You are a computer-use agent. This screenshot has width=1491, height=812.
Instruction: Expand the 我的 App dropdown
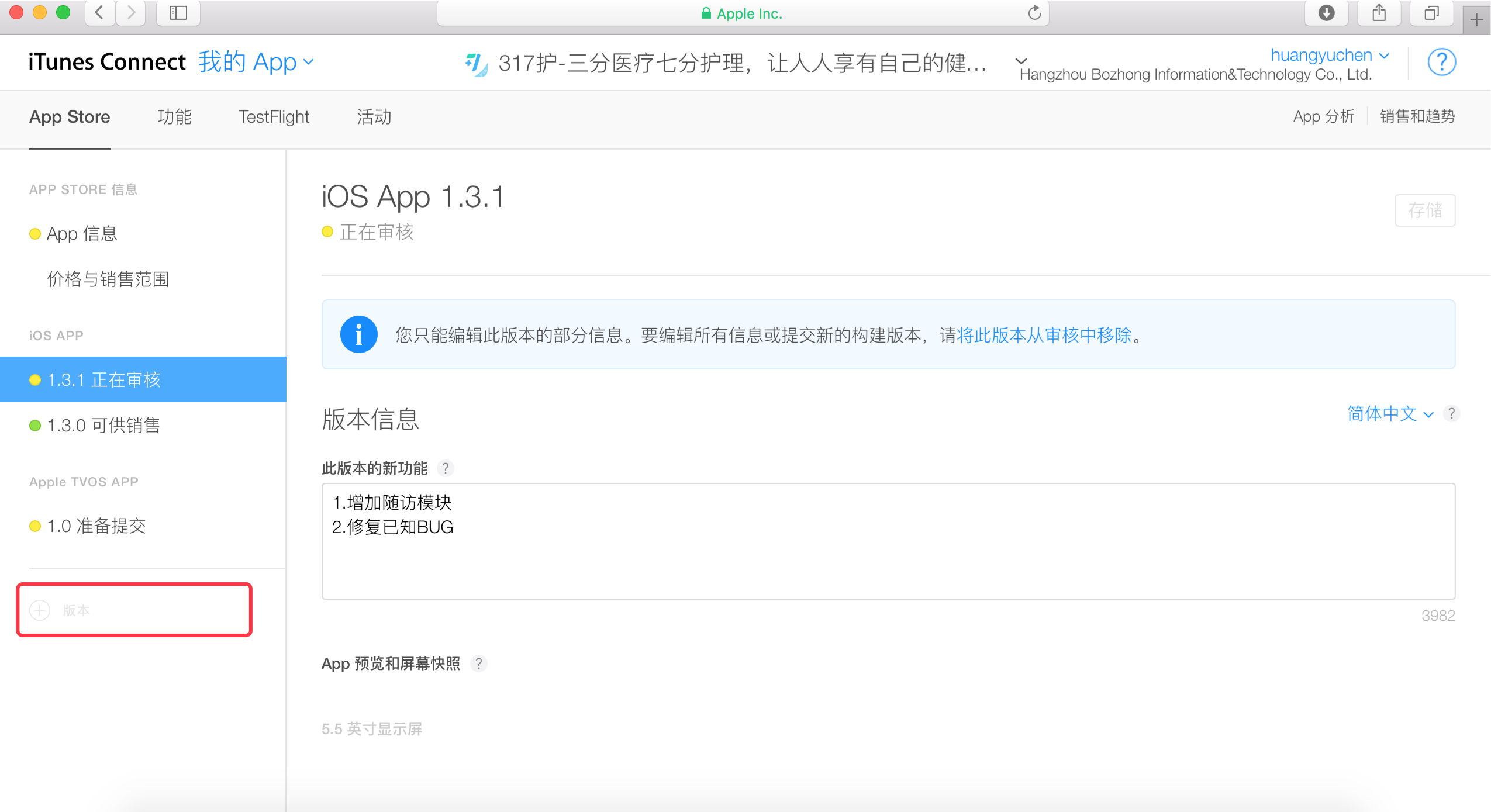tap(256, 62)
